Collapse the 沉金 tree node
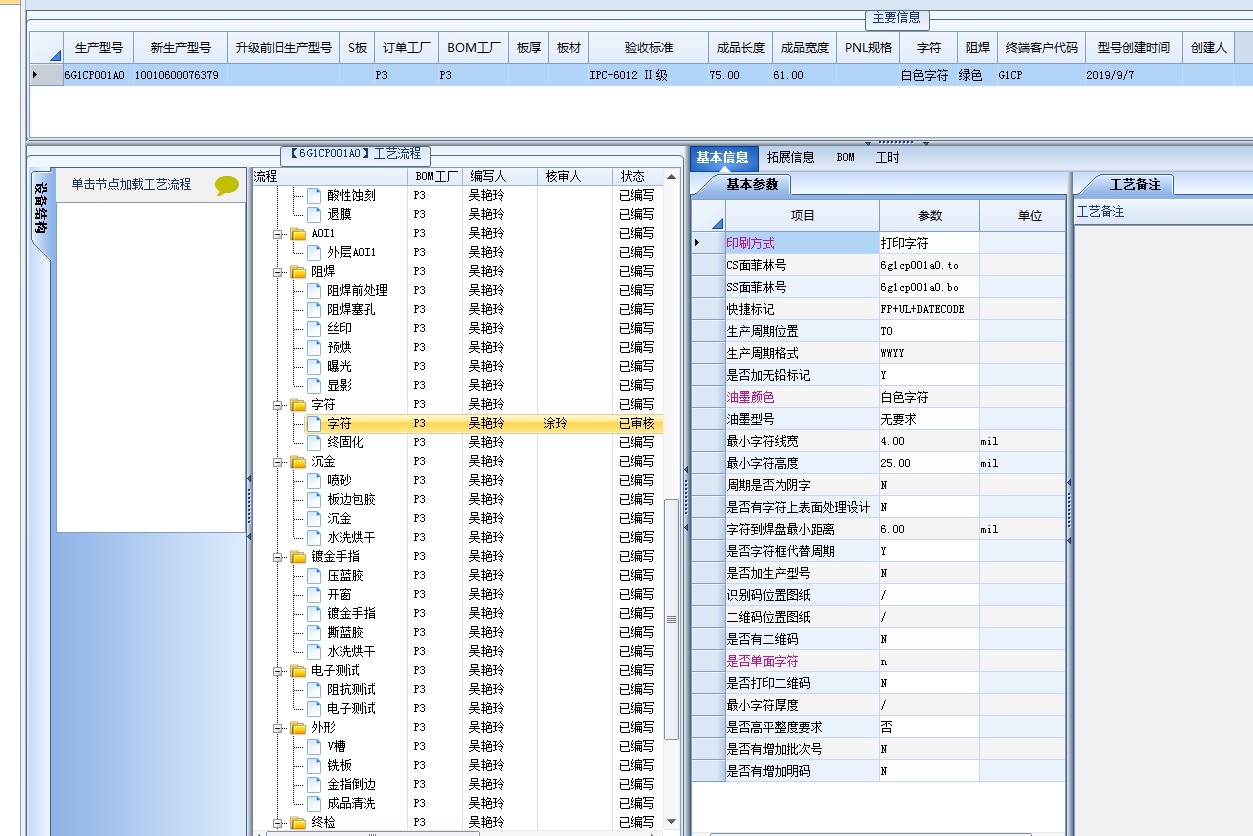1253x836 pixels. coord(278,462)
